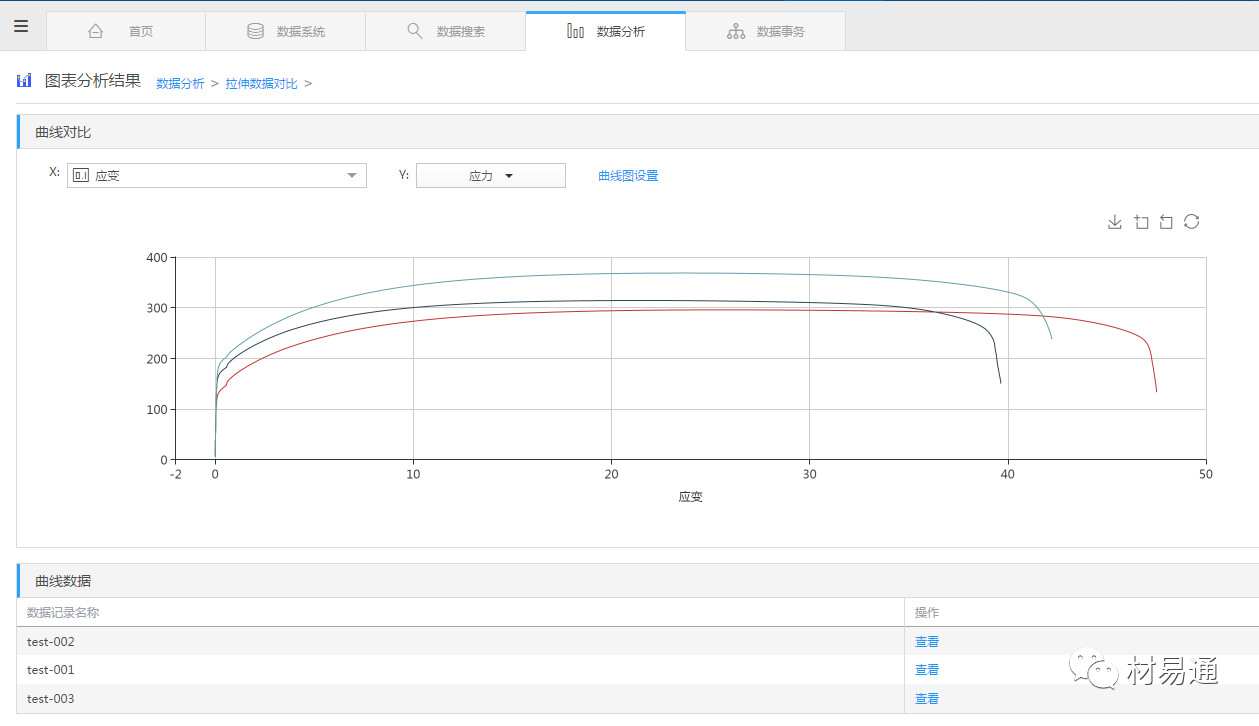1259x726 pixels.
Task: Open the 曲线图设置 link
Action: point(628,176)
